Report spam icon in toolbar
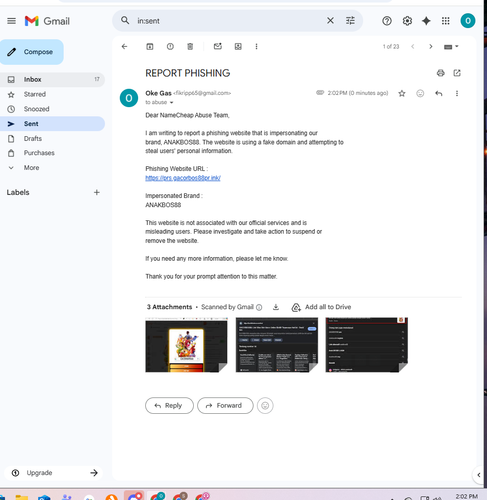Screen dimensions: 487x500 pos(170,46)
